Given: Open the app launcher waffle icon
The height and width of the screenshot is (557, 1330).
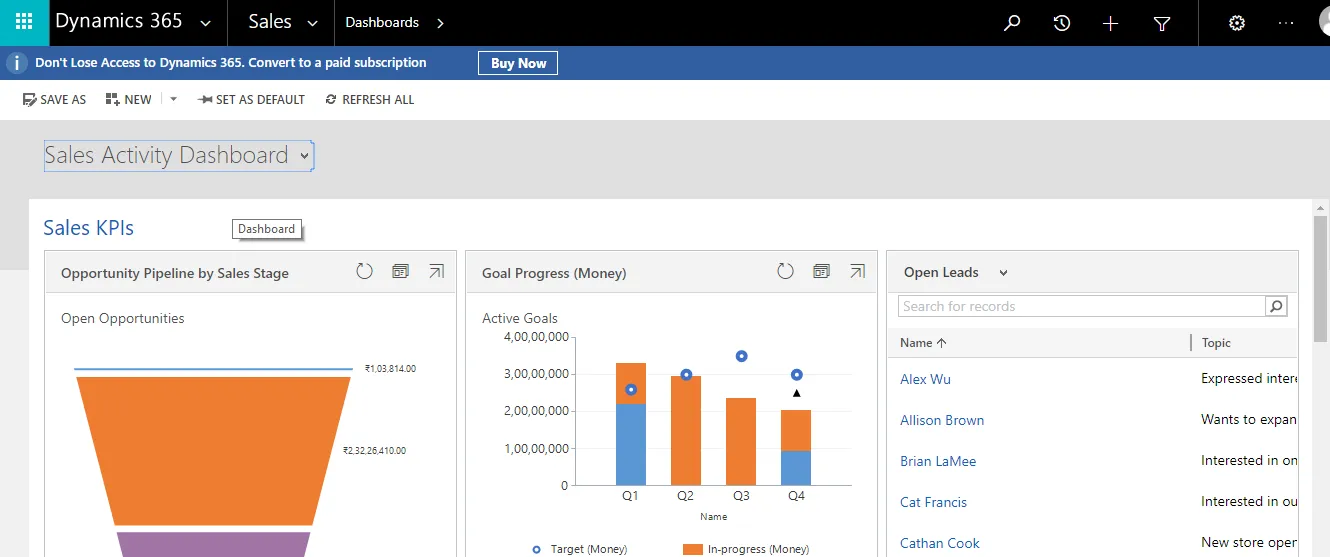Looking at the screenshot, I should pos(24,22).
